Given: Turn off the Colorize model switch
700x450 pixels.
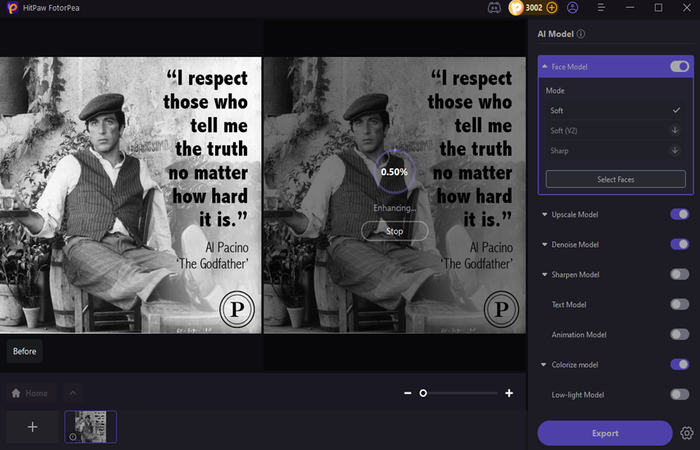Looking at the screenshot, I should pos(679,364).
